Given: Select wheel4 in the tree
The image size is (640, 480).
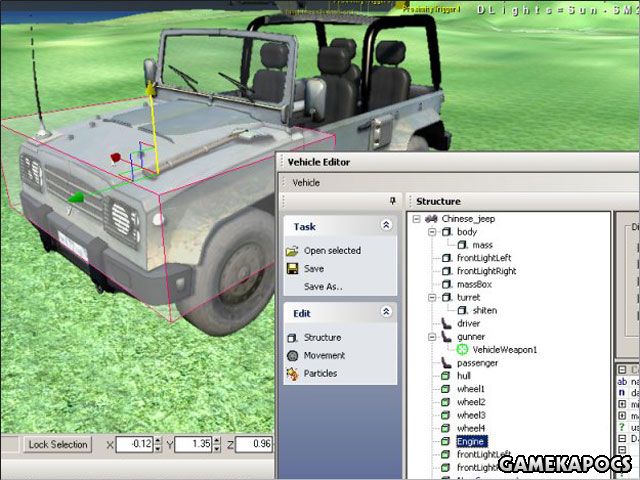Looking at the screenshot, I should coord(471,428).
